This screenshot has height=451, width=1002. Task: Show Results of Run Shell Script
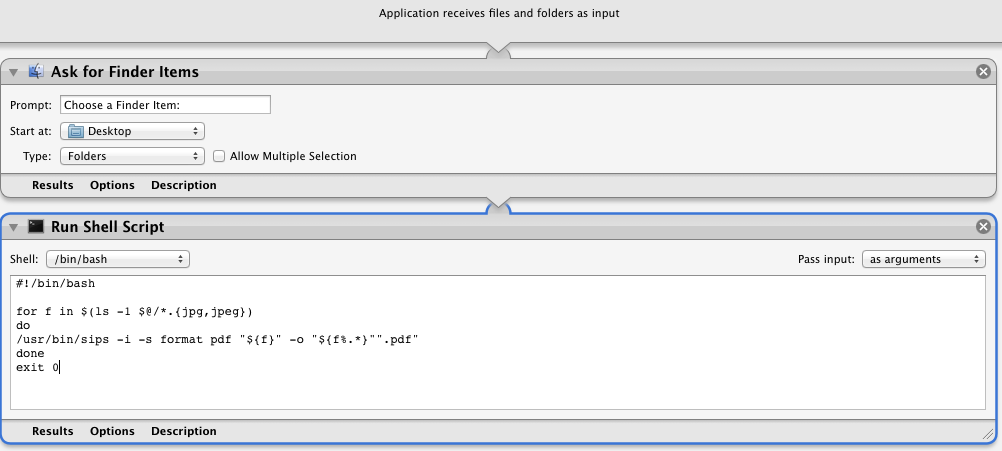[x=53, y=432]
